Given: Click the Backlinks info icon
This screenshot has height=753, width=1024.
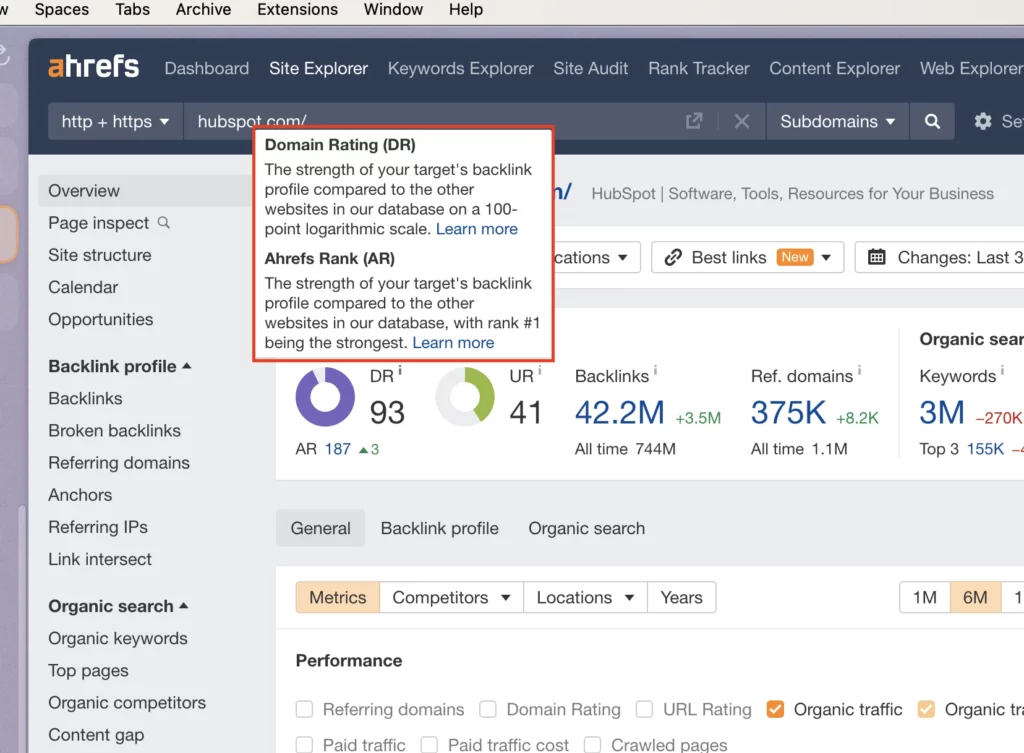Looking at the screenshot, I should coord(655,370).
